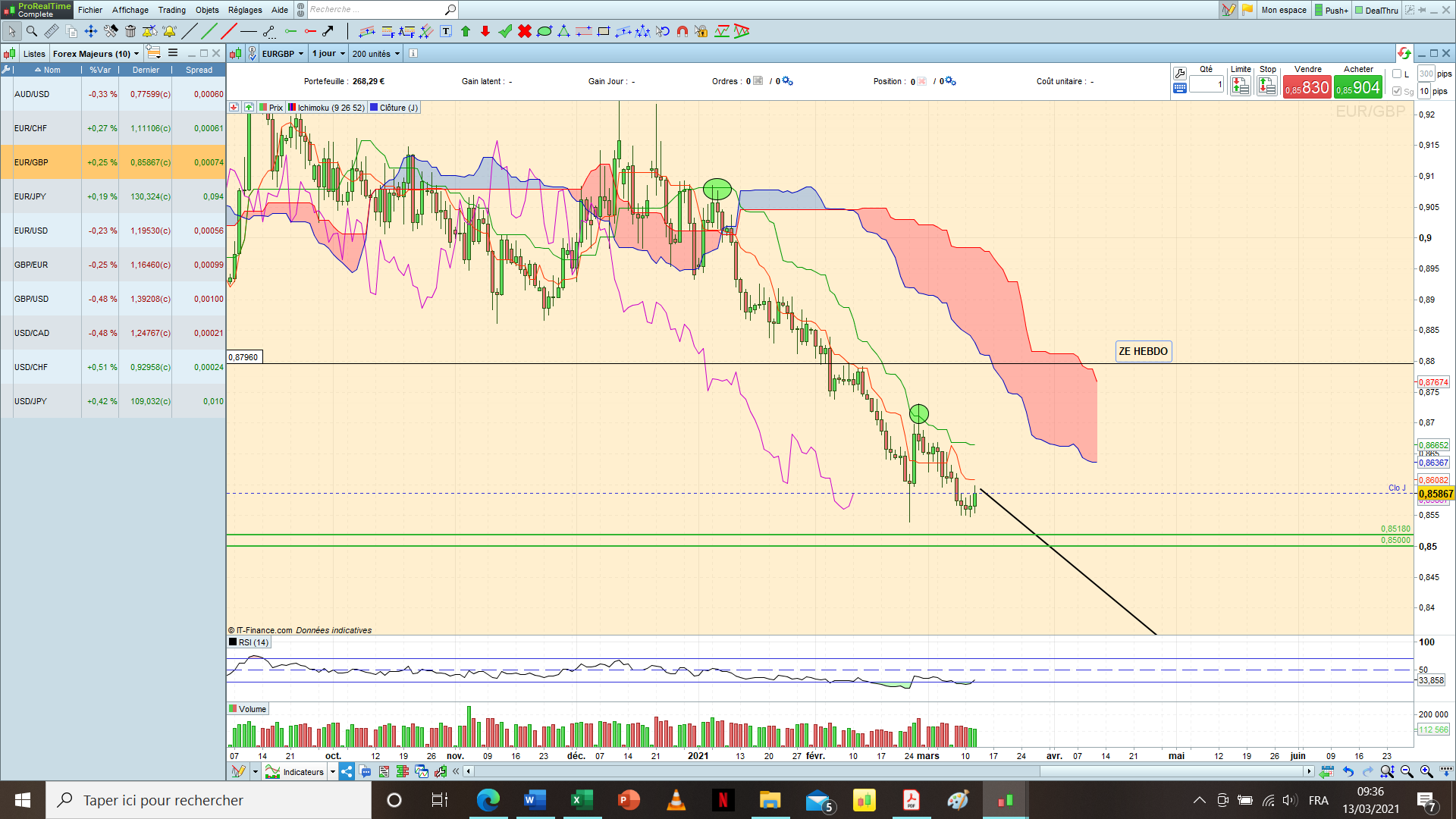The image size is (1456, 819).
Task: Open the Limite order button
Action: [x=1241, y=86]
